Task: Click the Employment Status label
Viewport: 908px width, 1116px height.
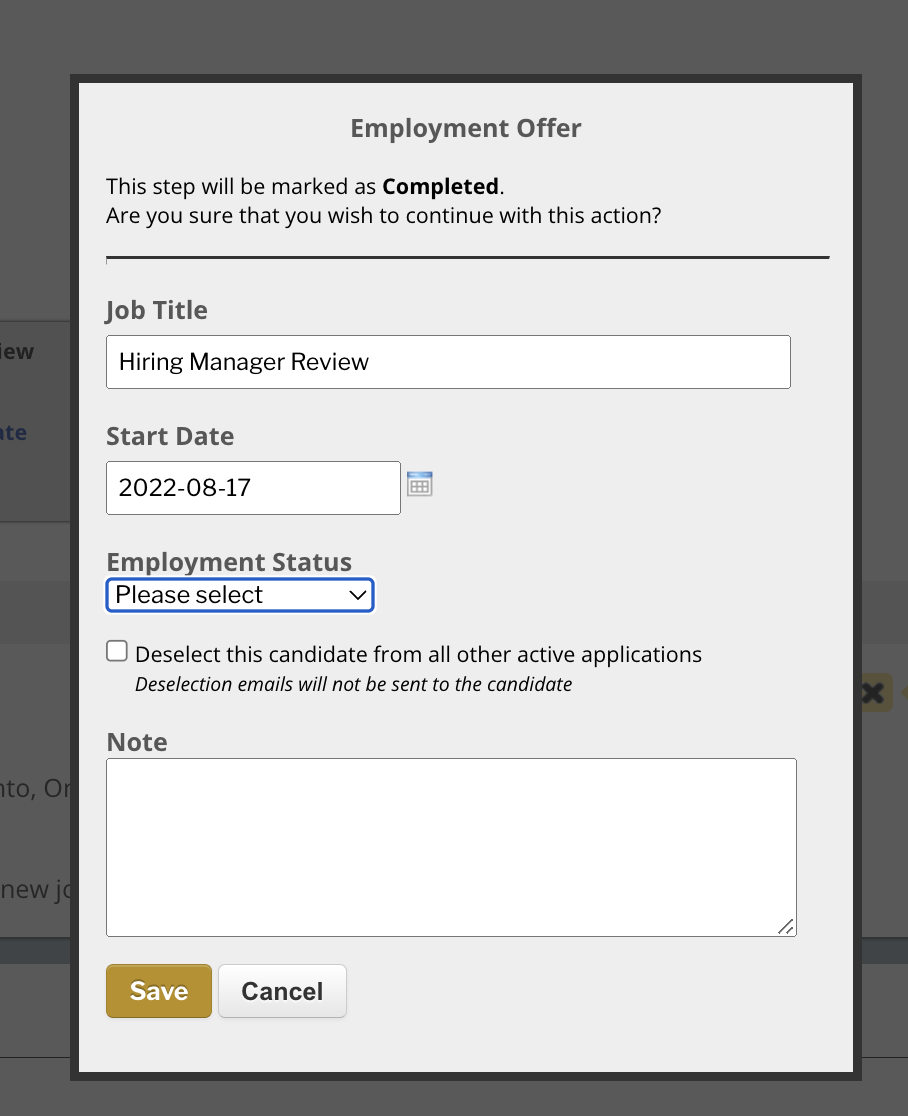Action: (229, 562)
